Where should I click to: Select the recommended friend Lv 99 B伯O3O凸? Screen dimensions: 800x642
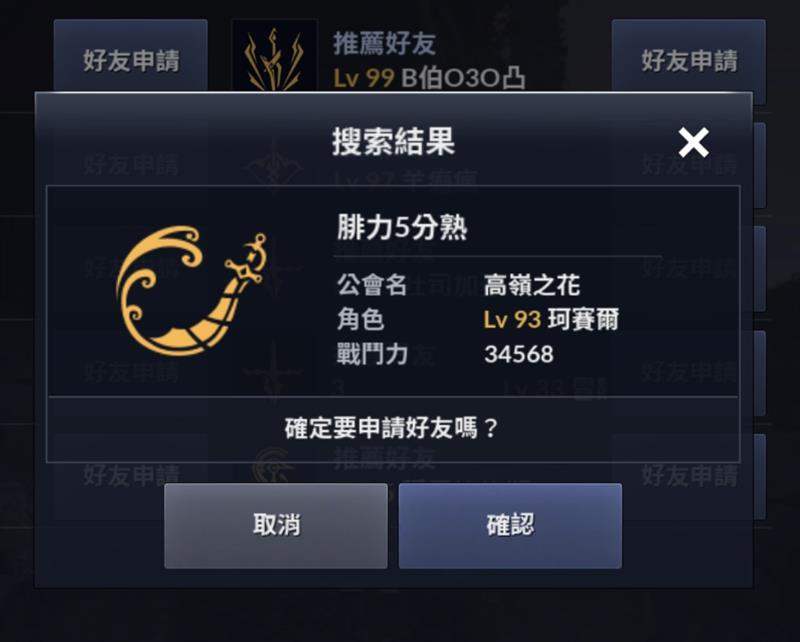tap(429, 78)
